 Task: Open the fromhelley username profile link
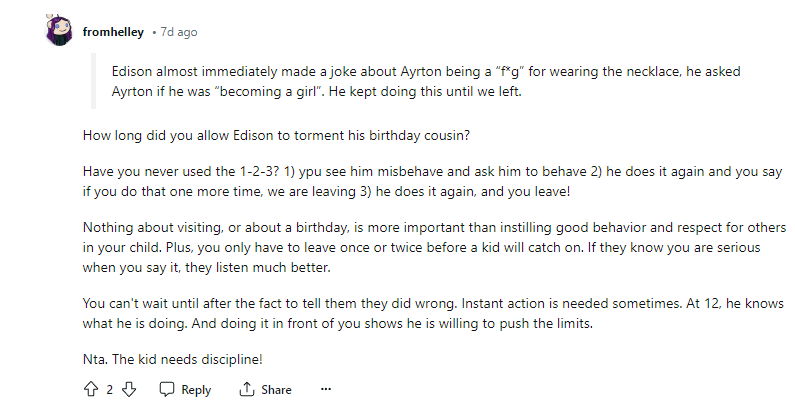tap(113, 32)
